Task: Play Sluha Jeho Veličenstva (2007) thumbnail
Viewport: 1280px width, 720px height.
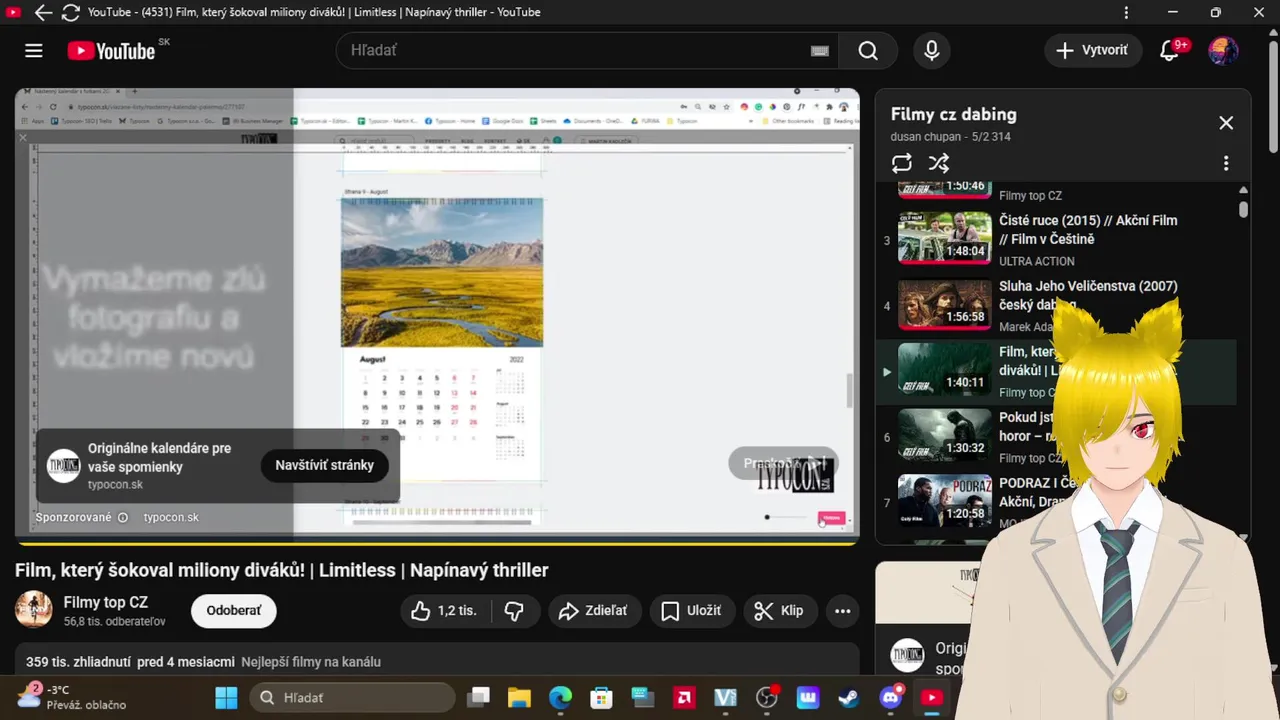Action: (x=945, y=304)
